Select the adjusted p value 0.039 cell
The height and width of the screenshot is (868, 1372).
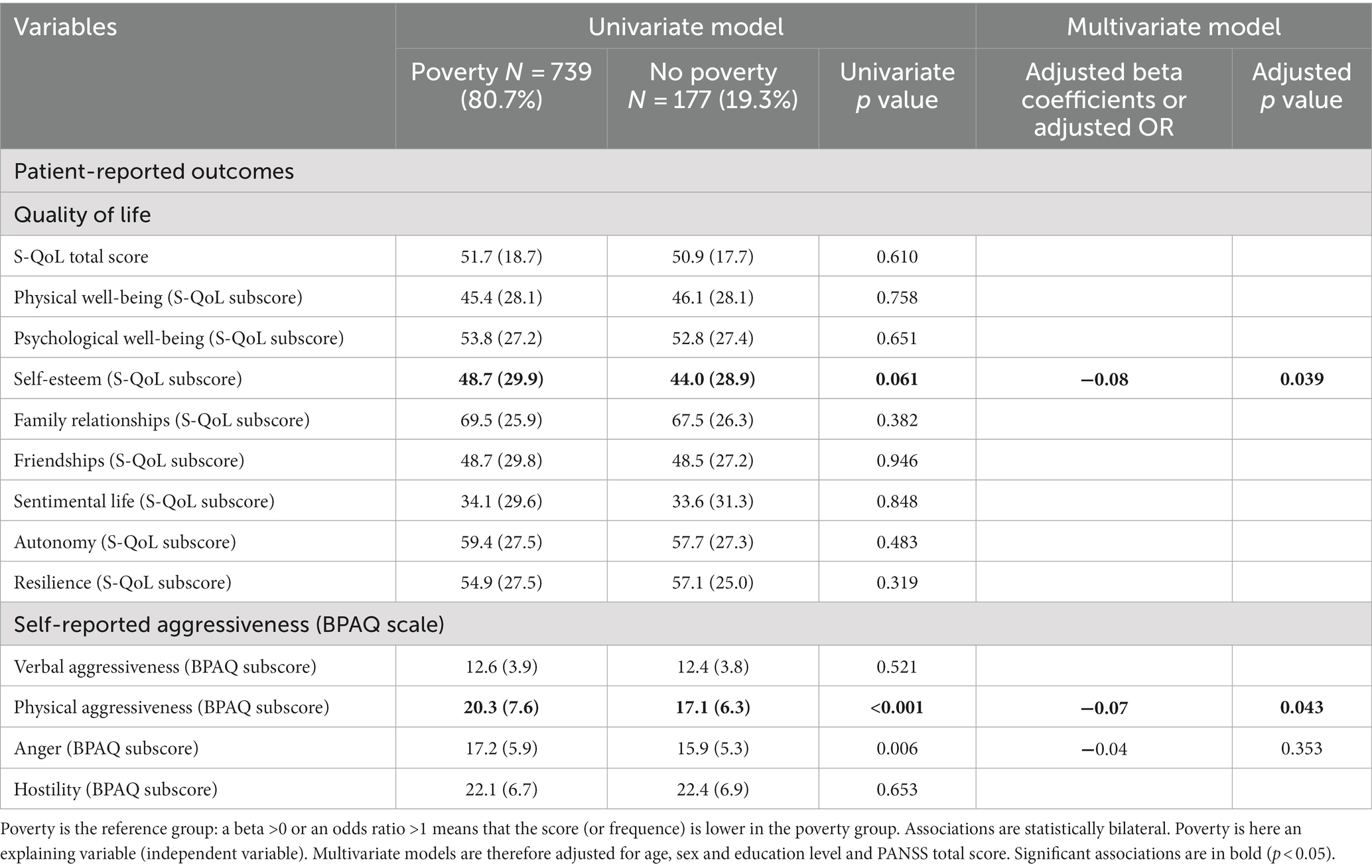pos(1302,379)
